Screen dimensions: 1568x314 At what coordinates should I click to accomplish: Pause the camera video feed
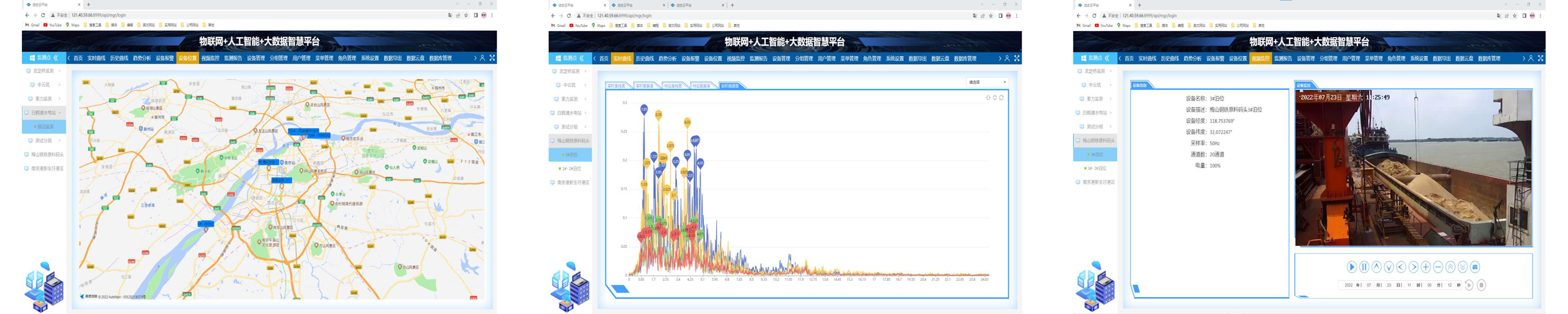pos(1364,267)
